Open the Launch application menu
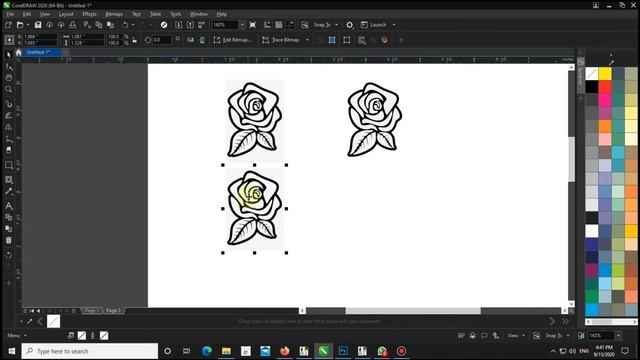 (378, 25)
